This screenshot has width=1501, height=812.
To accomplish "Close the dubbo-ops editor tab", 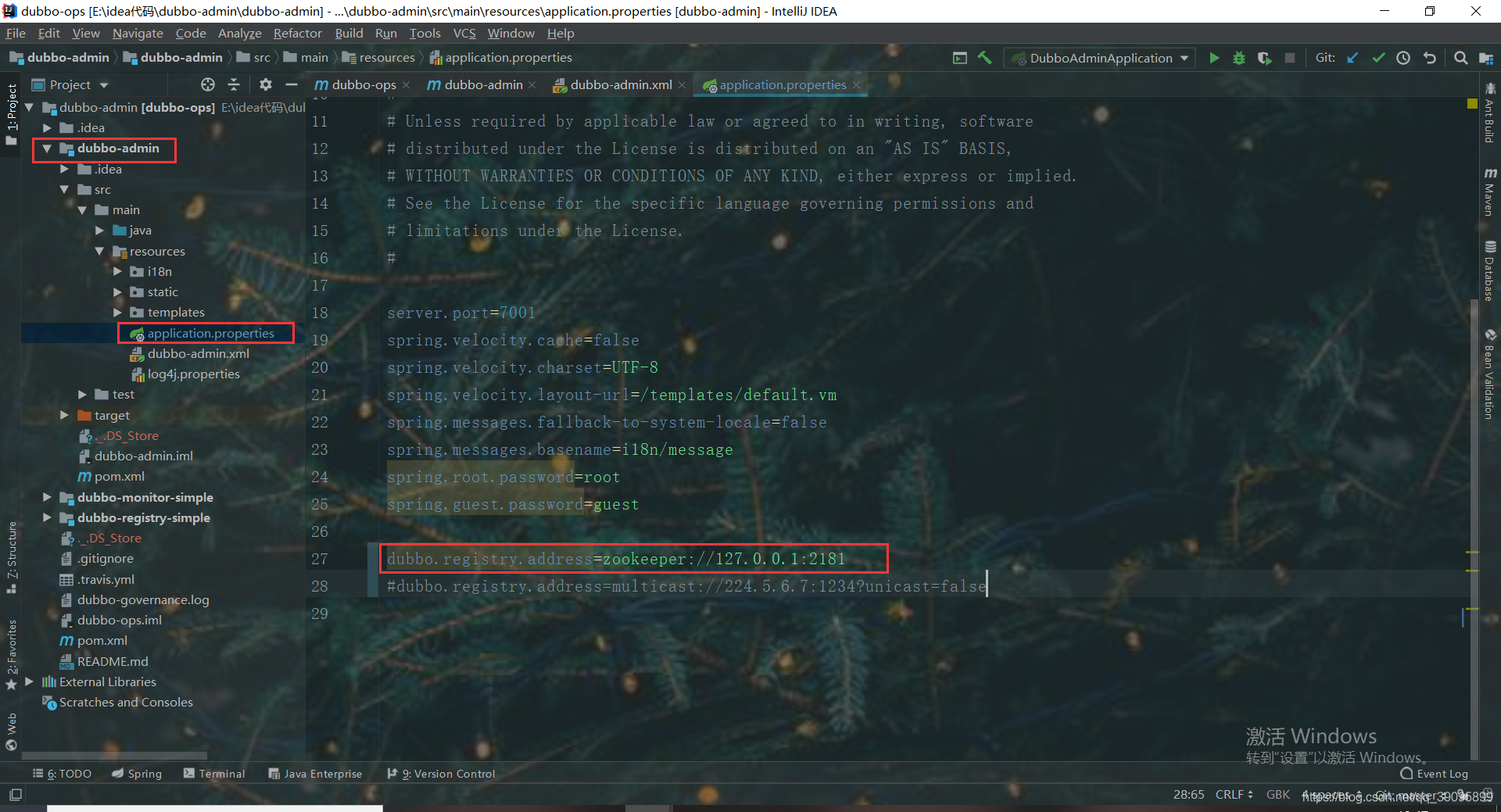I will coord(407,85).
